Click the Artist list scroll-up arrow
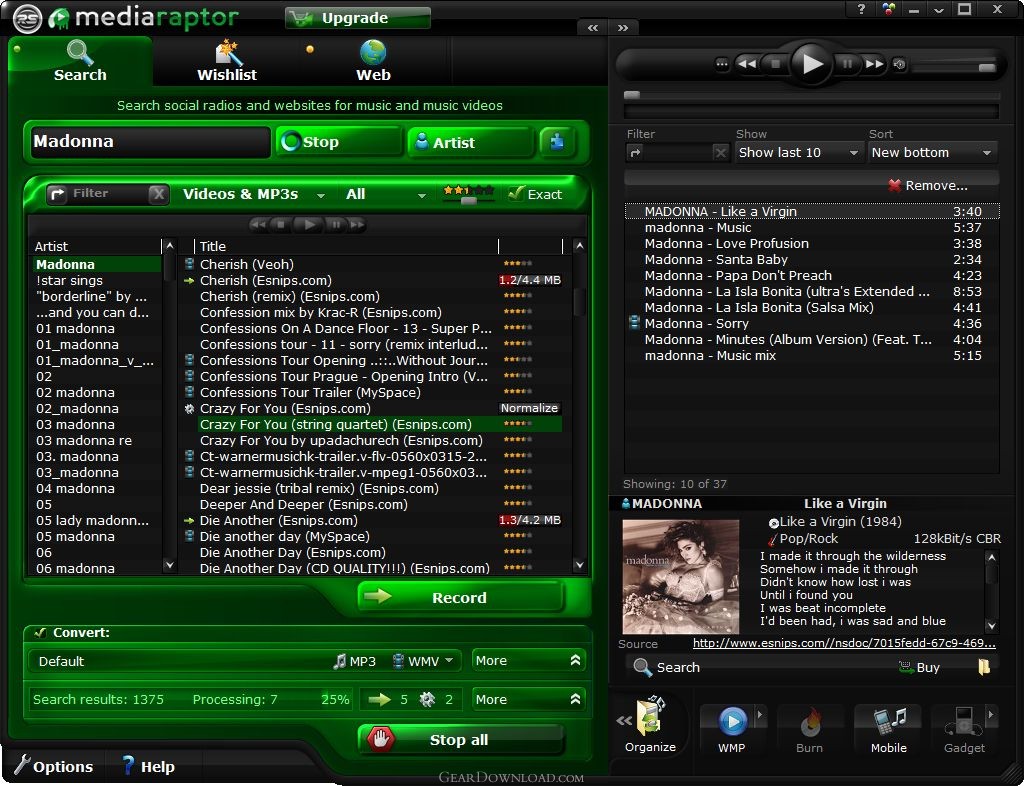Image resolution: width=1024 pixels, height=786 pixels. 170,246
